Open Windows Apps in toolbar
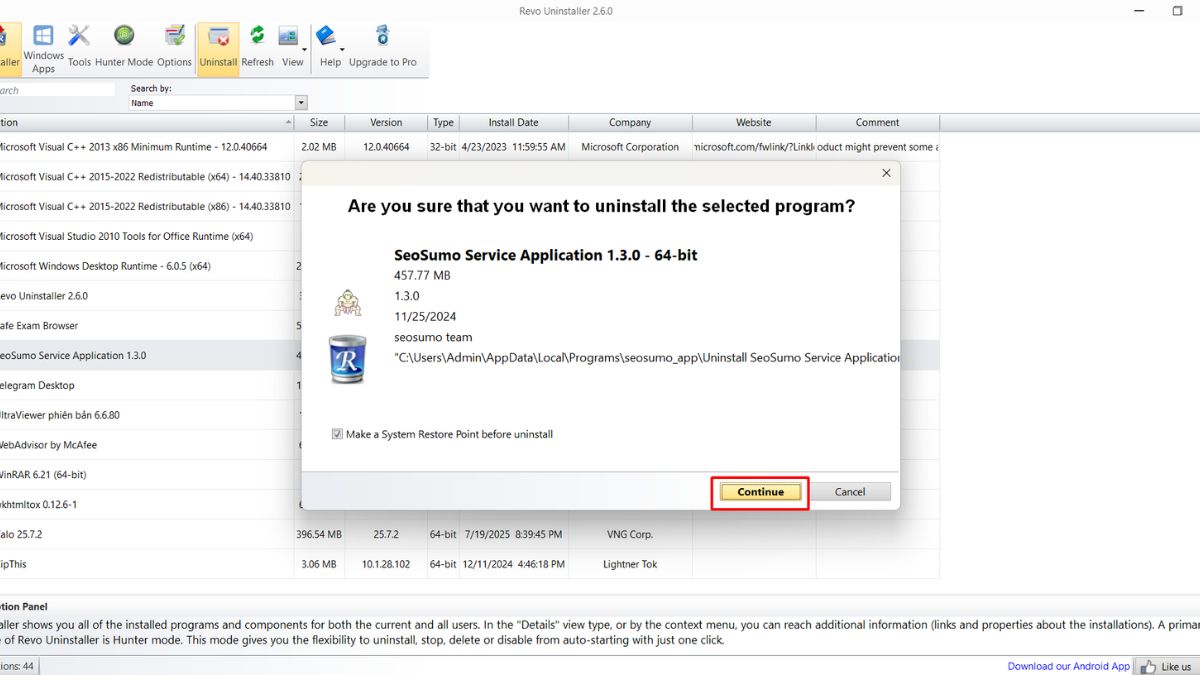 point(43,48)
